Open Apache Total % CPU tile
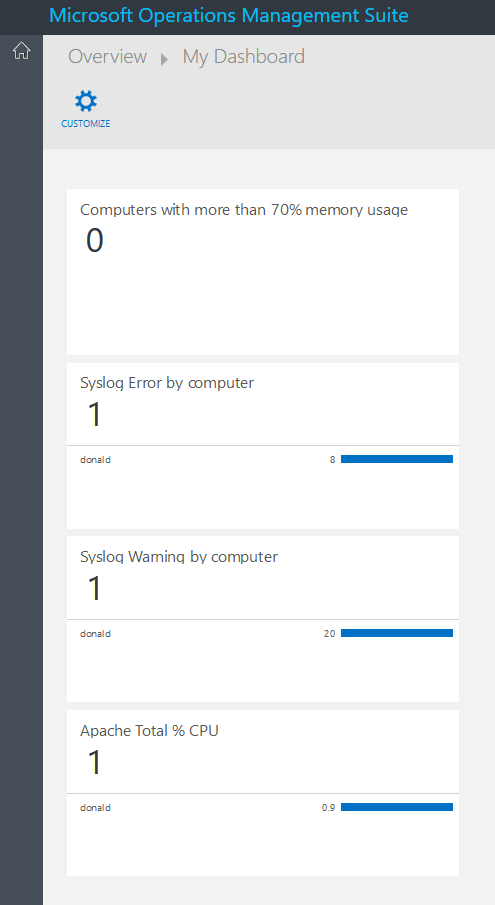Screen dimensions: 495x905 [x=263, y=793]
